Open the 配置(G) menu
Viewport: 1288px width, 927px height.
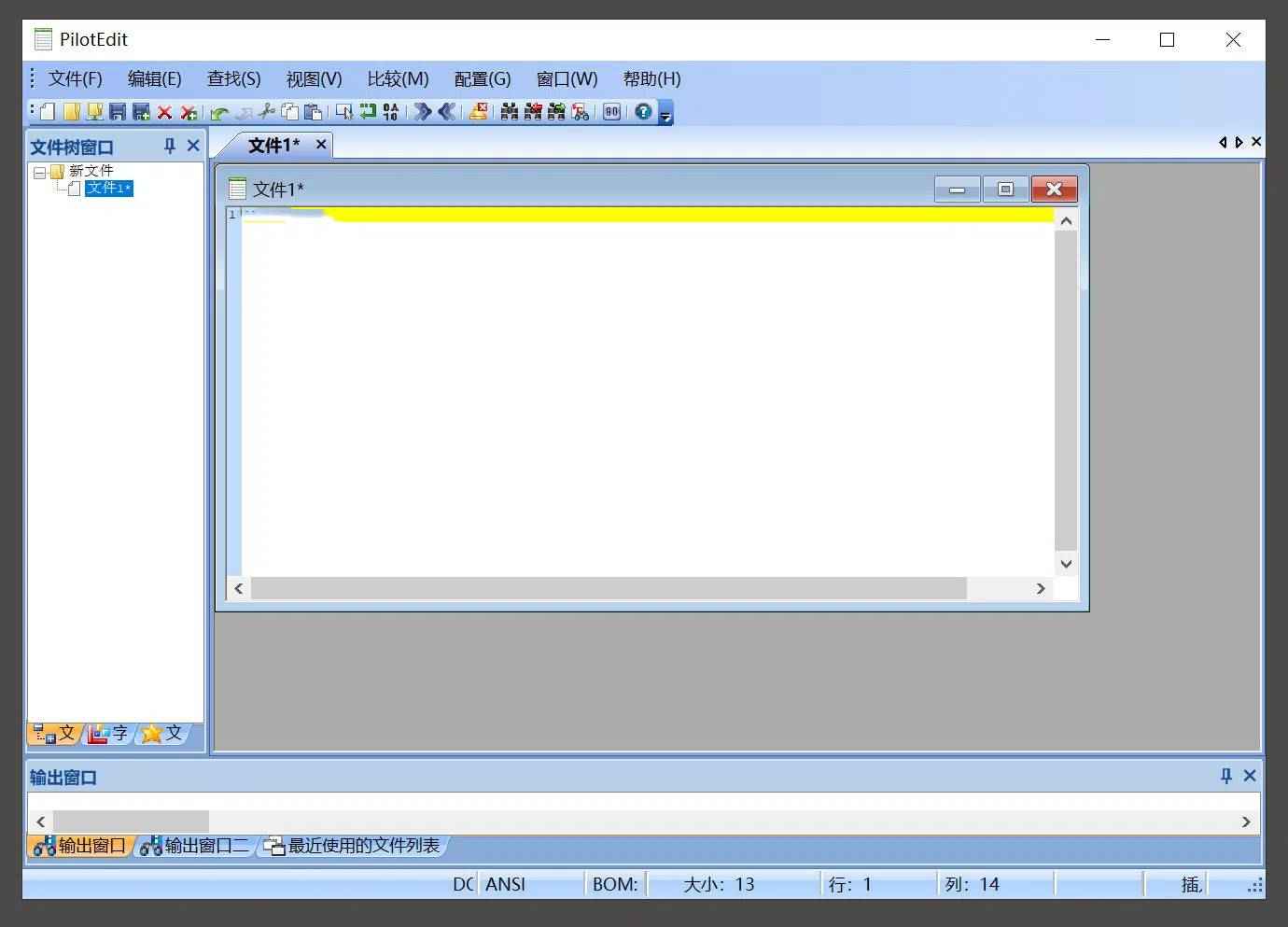[482, 78]
